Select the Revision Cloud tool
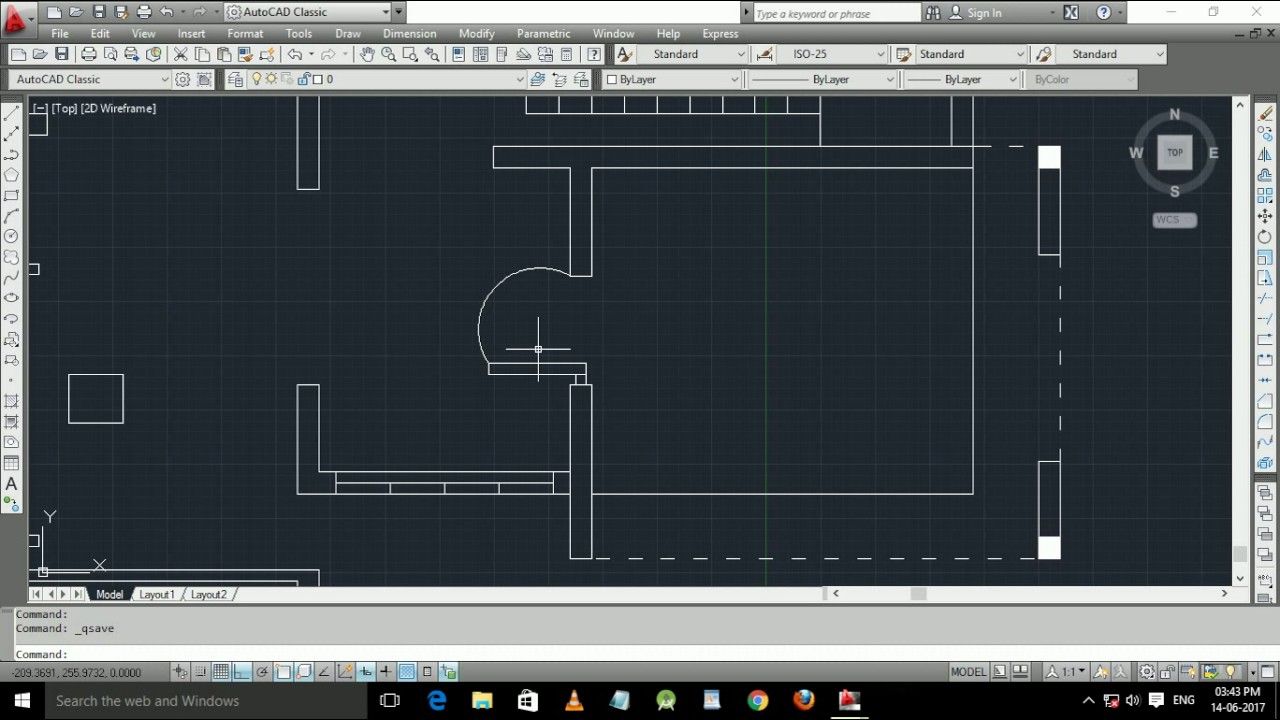Image resolution: width=1280 pixels, height=720 pixels. (12, 257)
